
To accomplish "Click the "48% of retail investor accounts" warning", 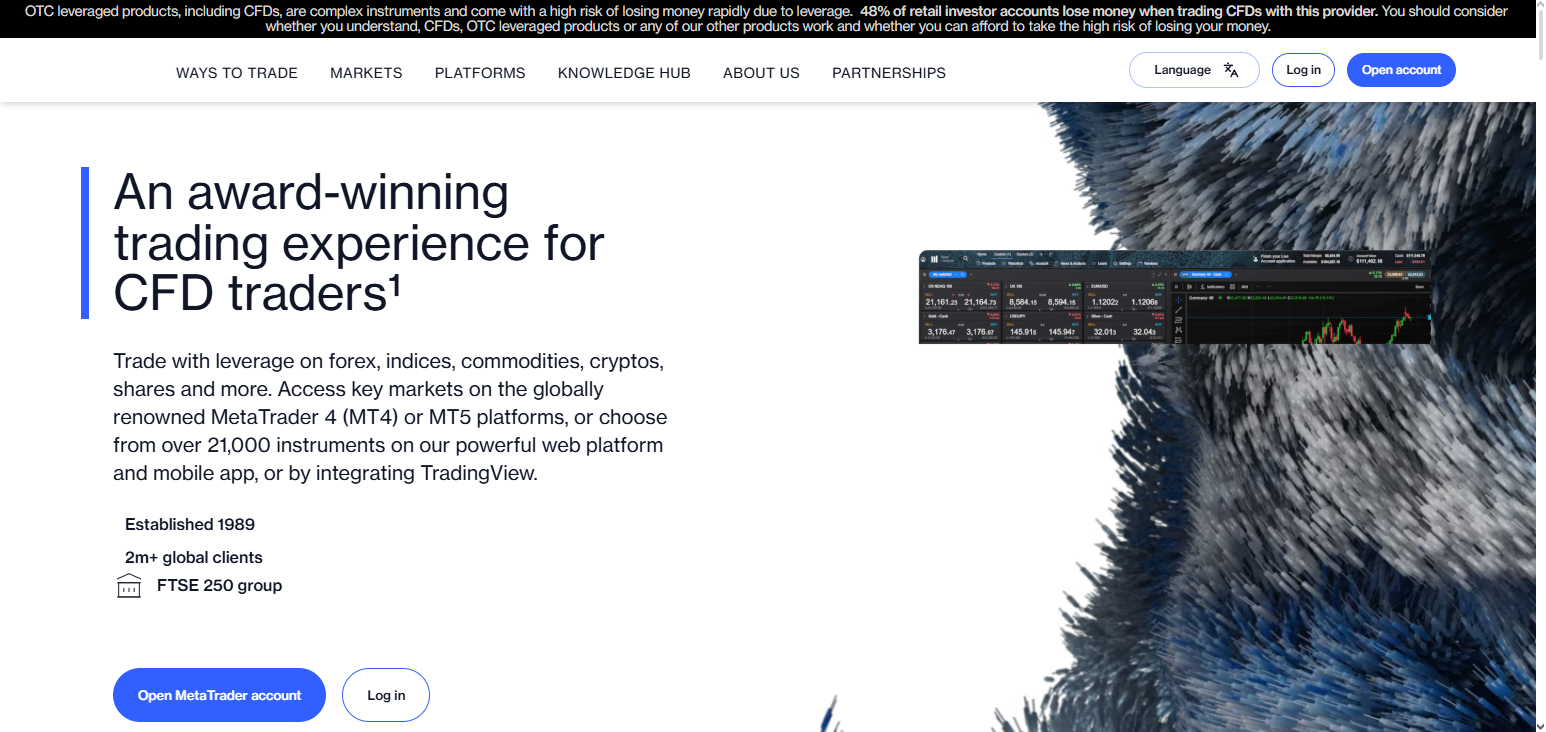I will (1118, 11).
